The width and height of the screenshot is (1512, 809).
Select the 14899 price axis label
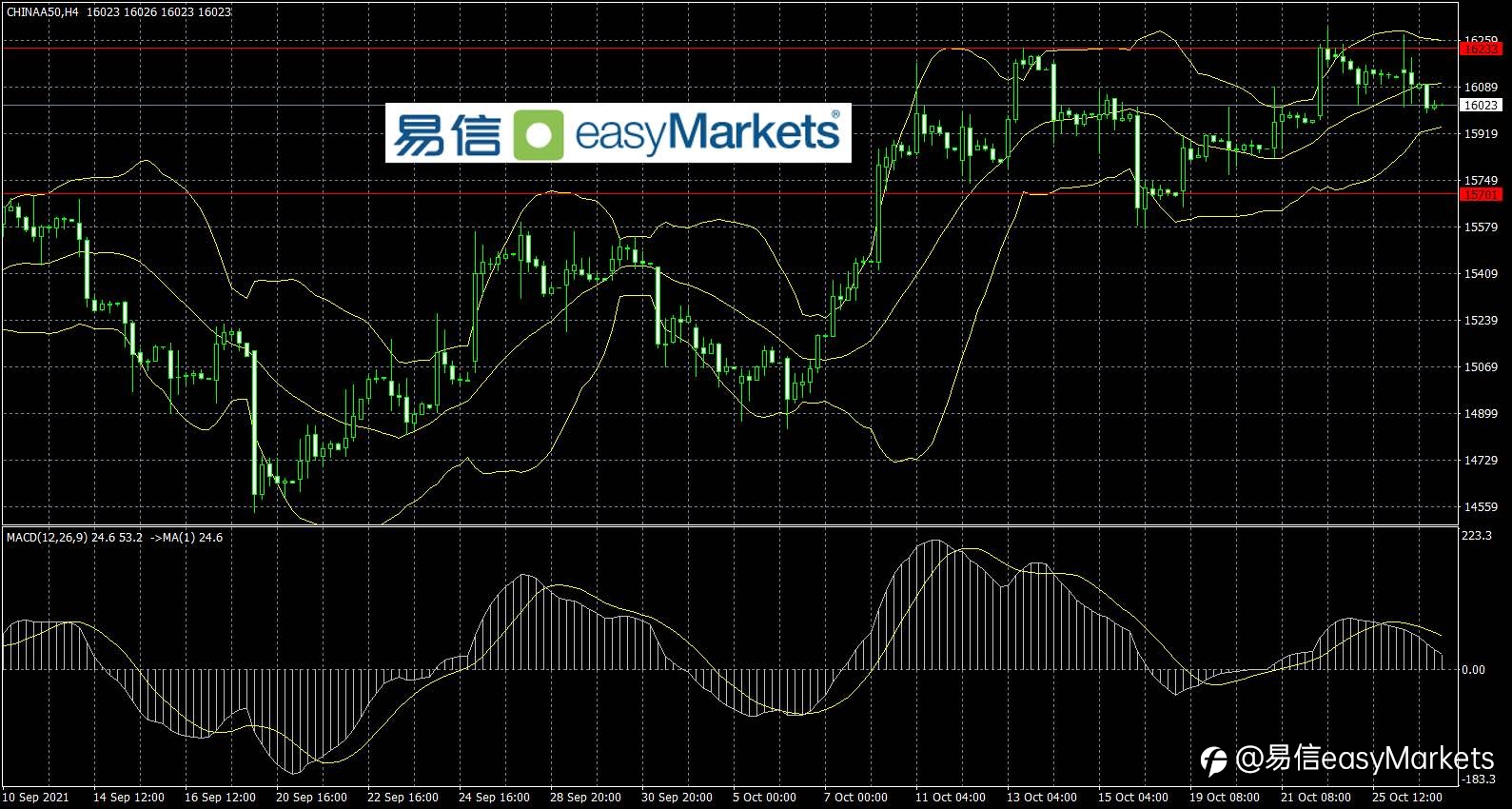[1481, 414]
